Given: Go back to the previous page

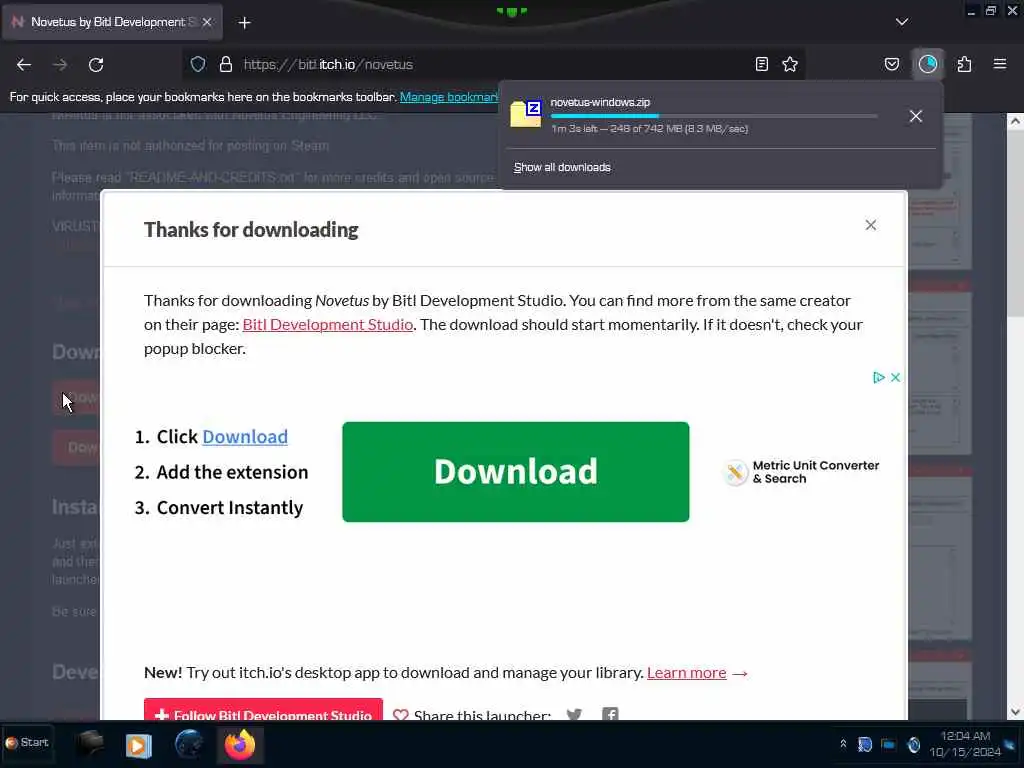Looking at the screenshot, I should [x=24, y=65].
